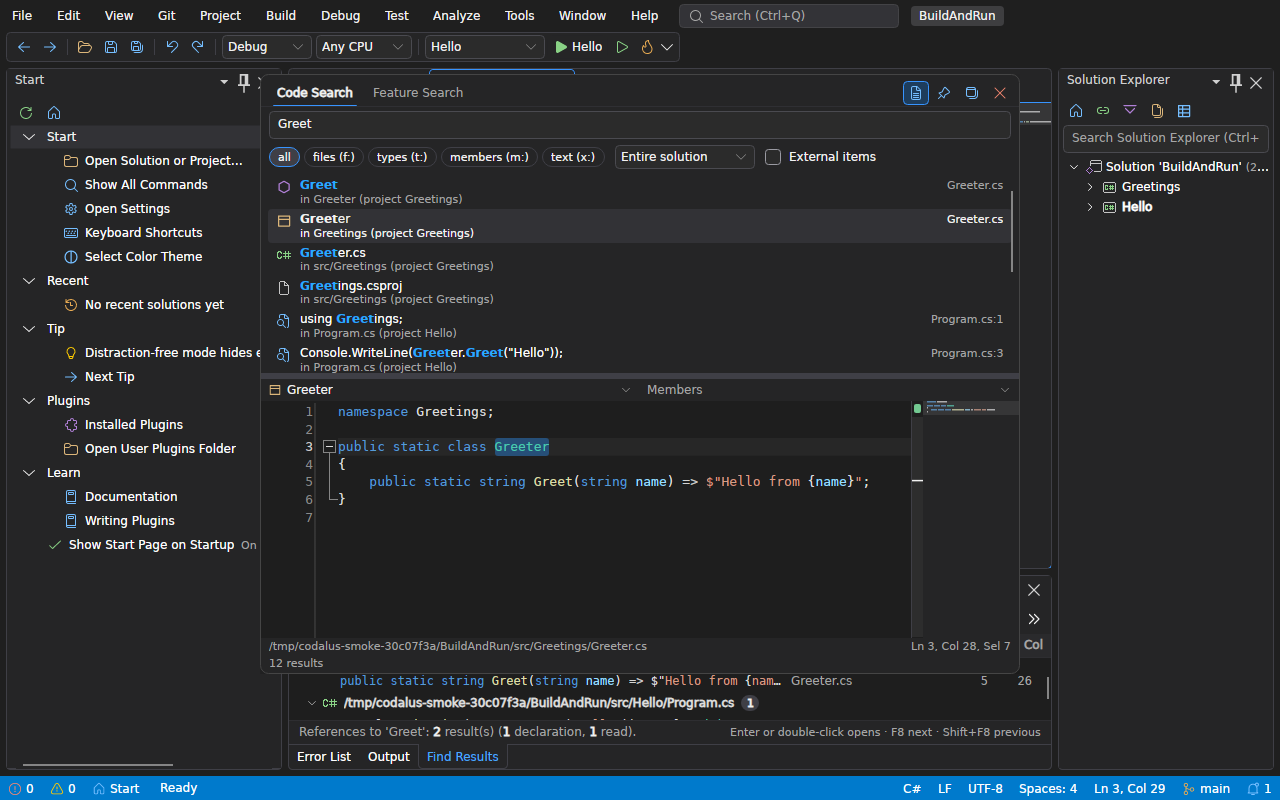Select the Greetings.csproj search result
This screenshot has width=1280, height=800.
pos(640,292)
